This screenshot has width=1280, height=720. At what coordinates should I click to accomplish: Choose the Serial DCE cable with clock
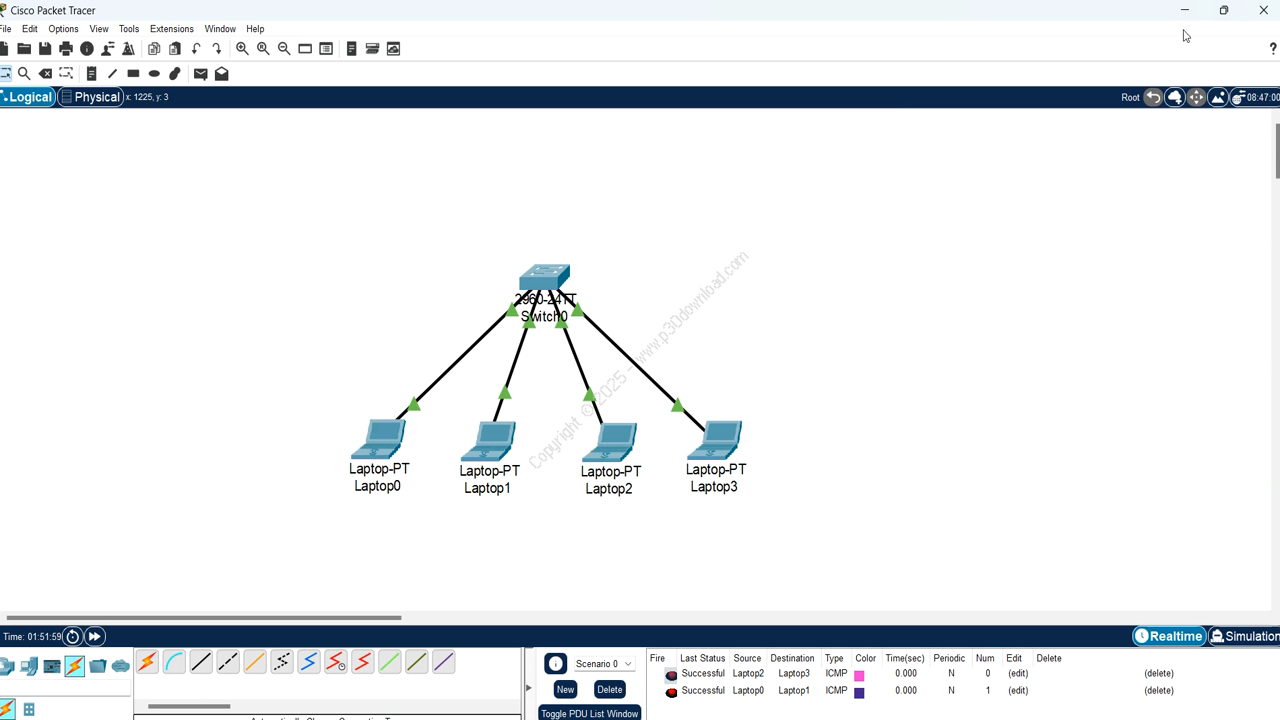coord(336,662)
